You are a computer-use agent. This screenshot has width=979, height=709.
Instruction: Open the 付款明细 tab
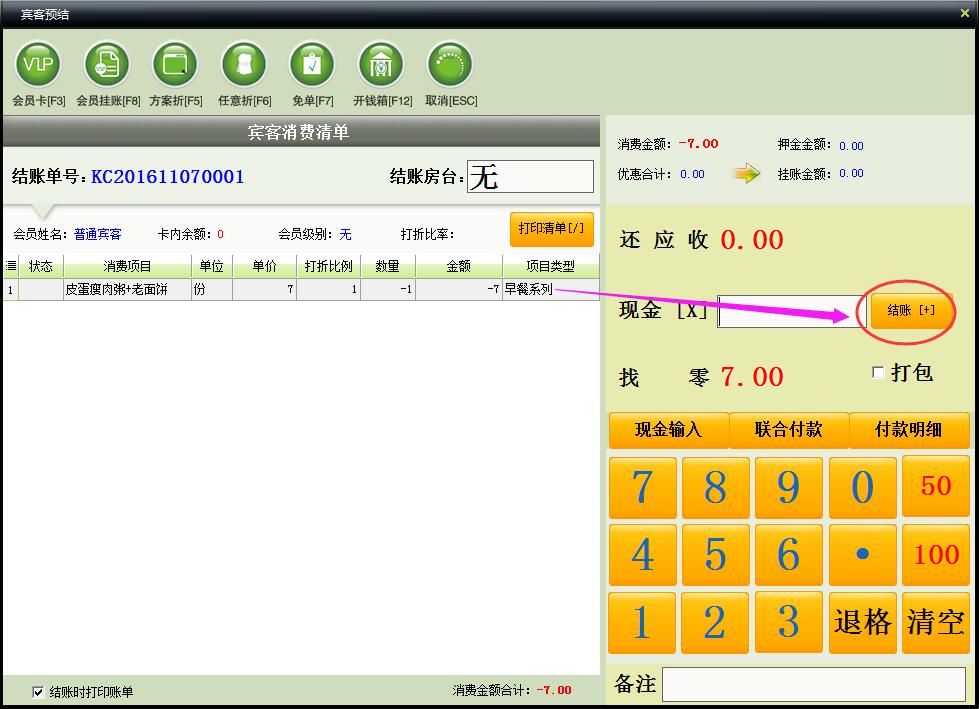coord(908,429)
